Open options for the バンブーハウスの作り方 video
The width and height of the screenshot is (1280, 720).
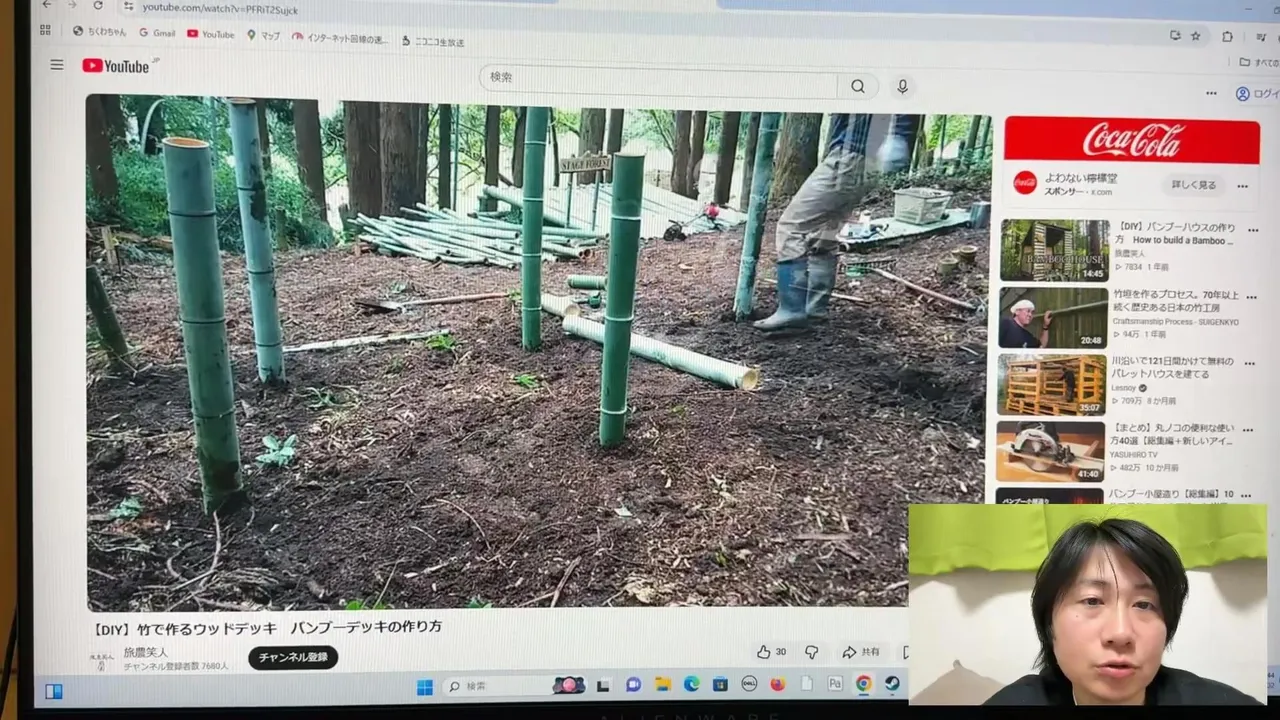point(1253,230)
